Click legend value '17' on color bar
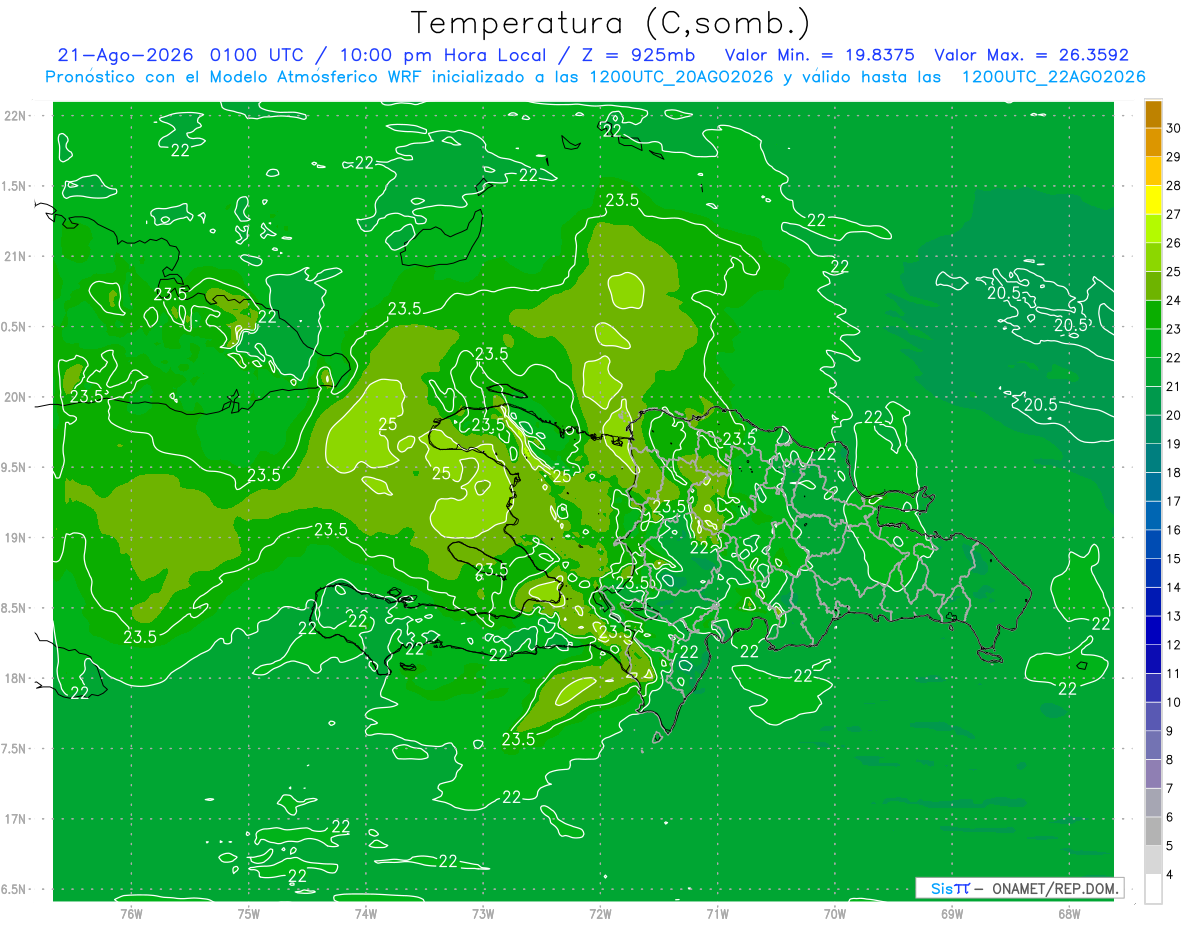The image size is (1200, 927). pos(1173,501)
